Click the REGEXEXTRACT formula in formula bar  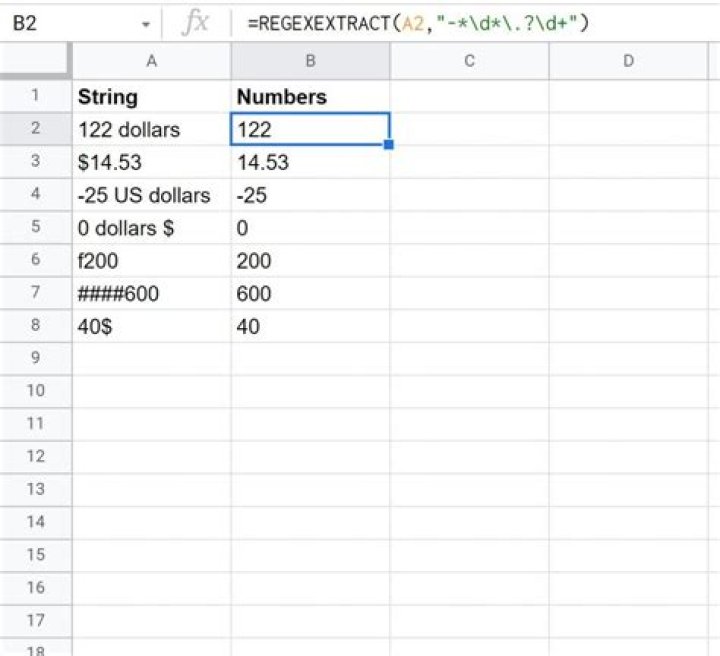[418, 22]
